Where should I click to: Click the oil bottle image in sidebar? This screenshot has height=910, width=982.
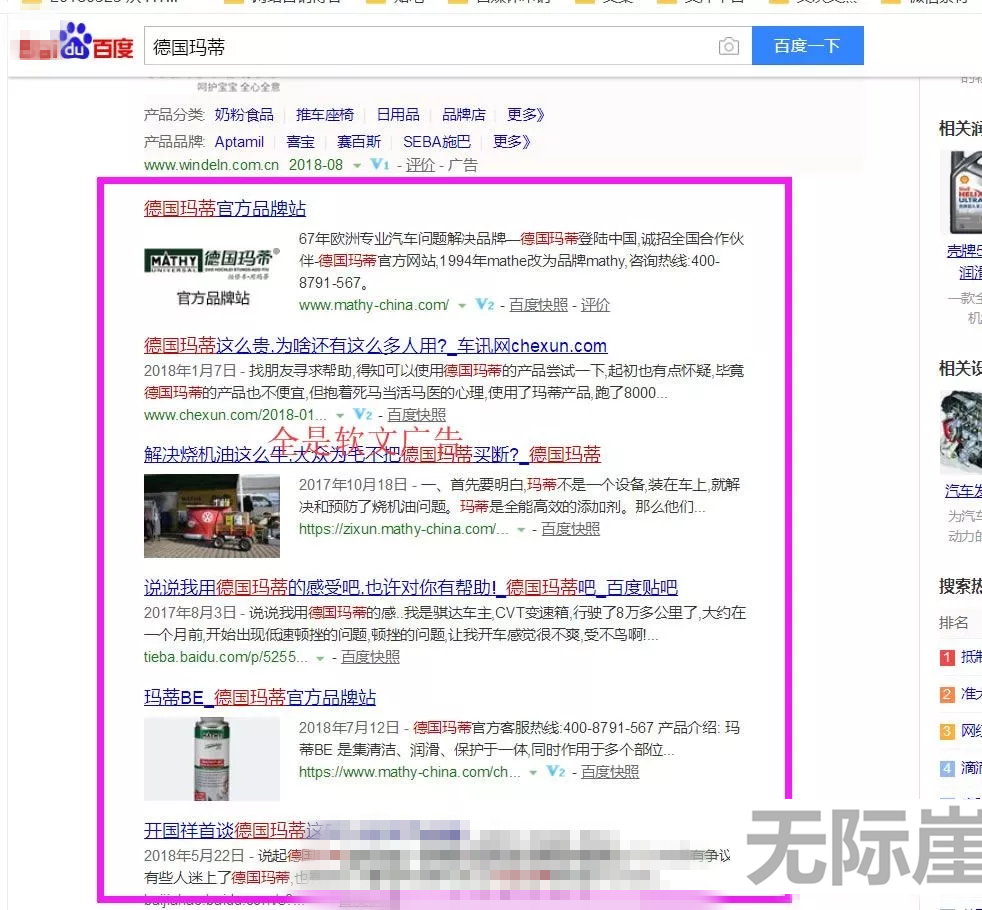pyautogui.click(x=962, y=192)
